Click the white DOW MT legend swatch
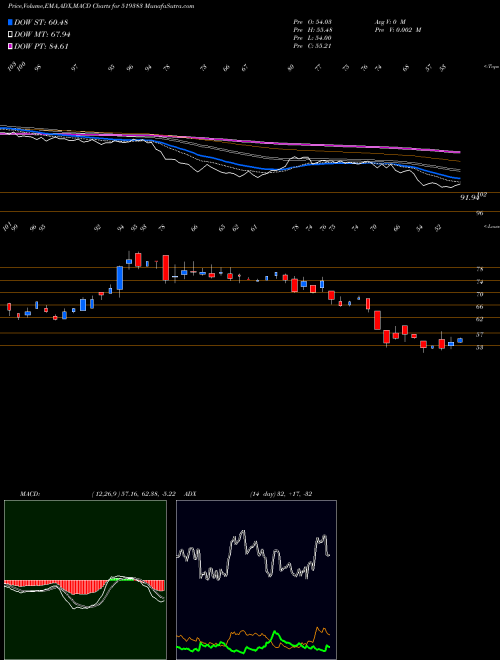The height and width of the screenshot is (660, 500). pos(11,35)
